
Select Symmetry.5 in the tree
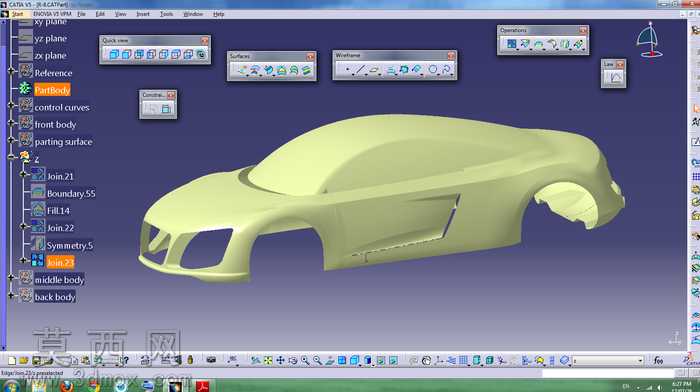point(70,246)
